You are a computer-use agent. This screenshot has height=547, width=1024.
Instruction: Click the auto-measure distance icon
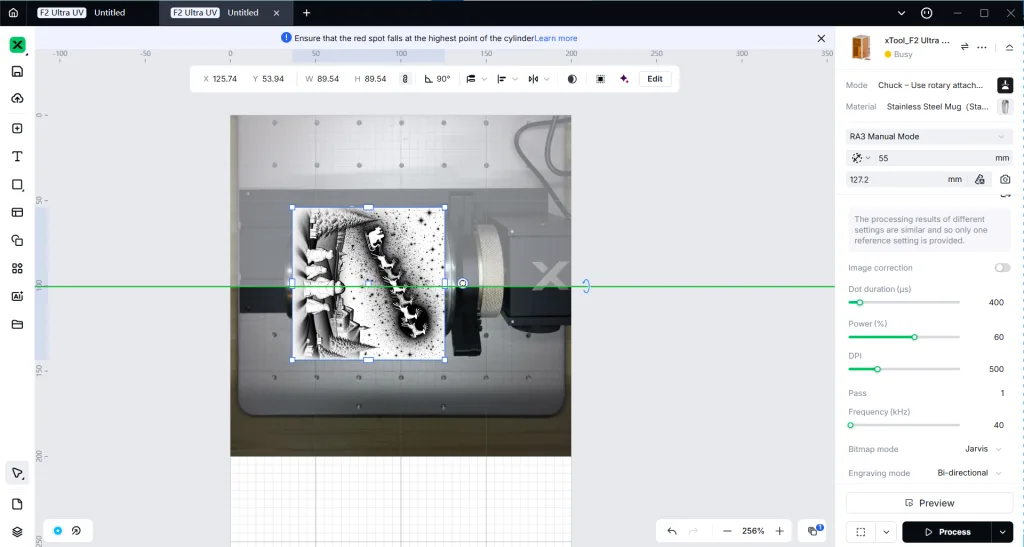980,180
